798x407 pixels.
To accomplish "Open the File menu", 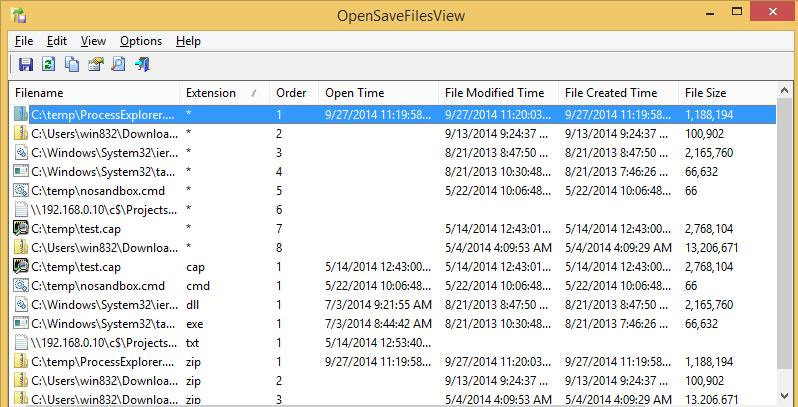I will (24, 41).
